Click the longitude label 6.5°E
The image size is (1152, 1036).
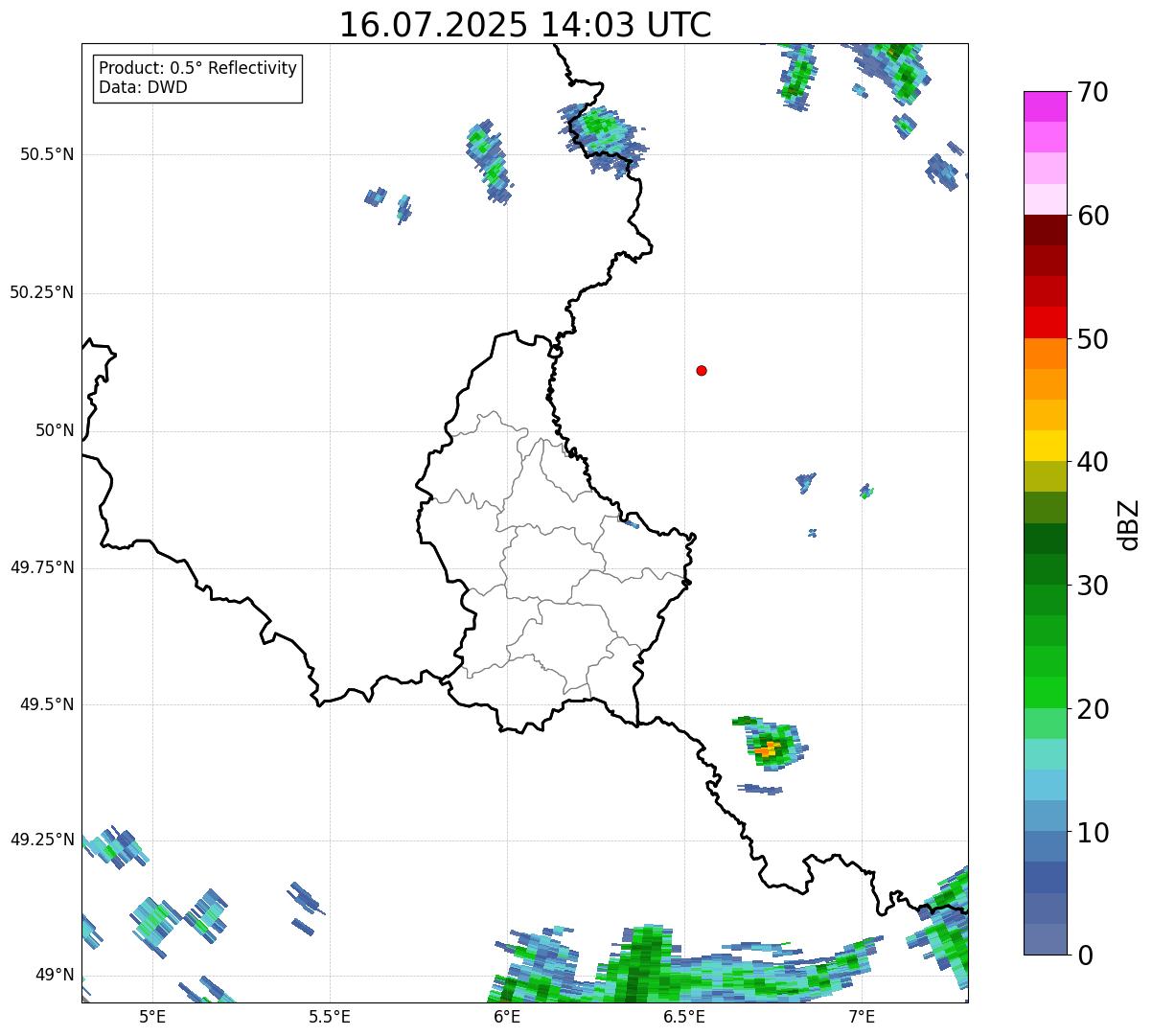(684, 1016)
